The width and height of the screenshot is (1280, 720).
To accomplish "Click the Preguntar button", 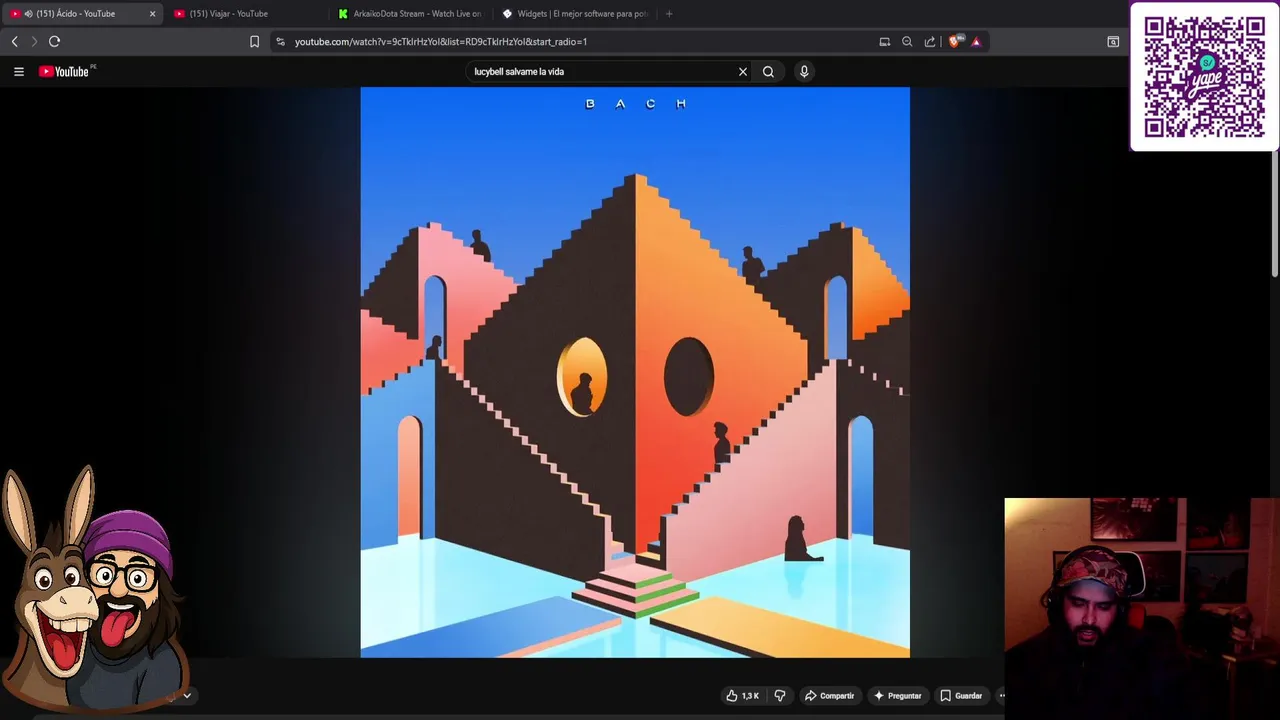I will pyautogui.click(x=898, y=696).
